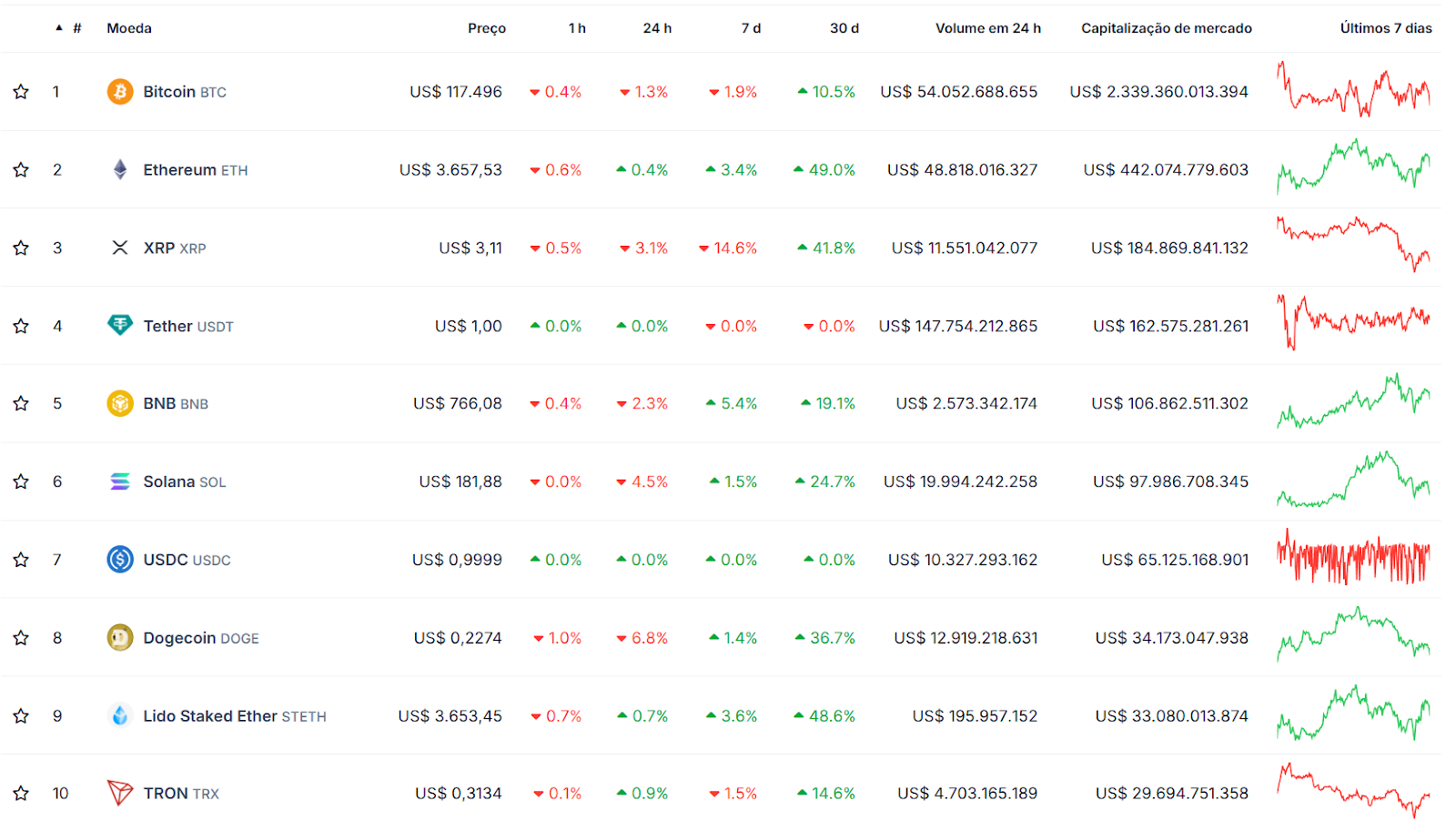Open the Tether USDT coin page
This screenshot has height=831, width=1456.
pos(188,326)
